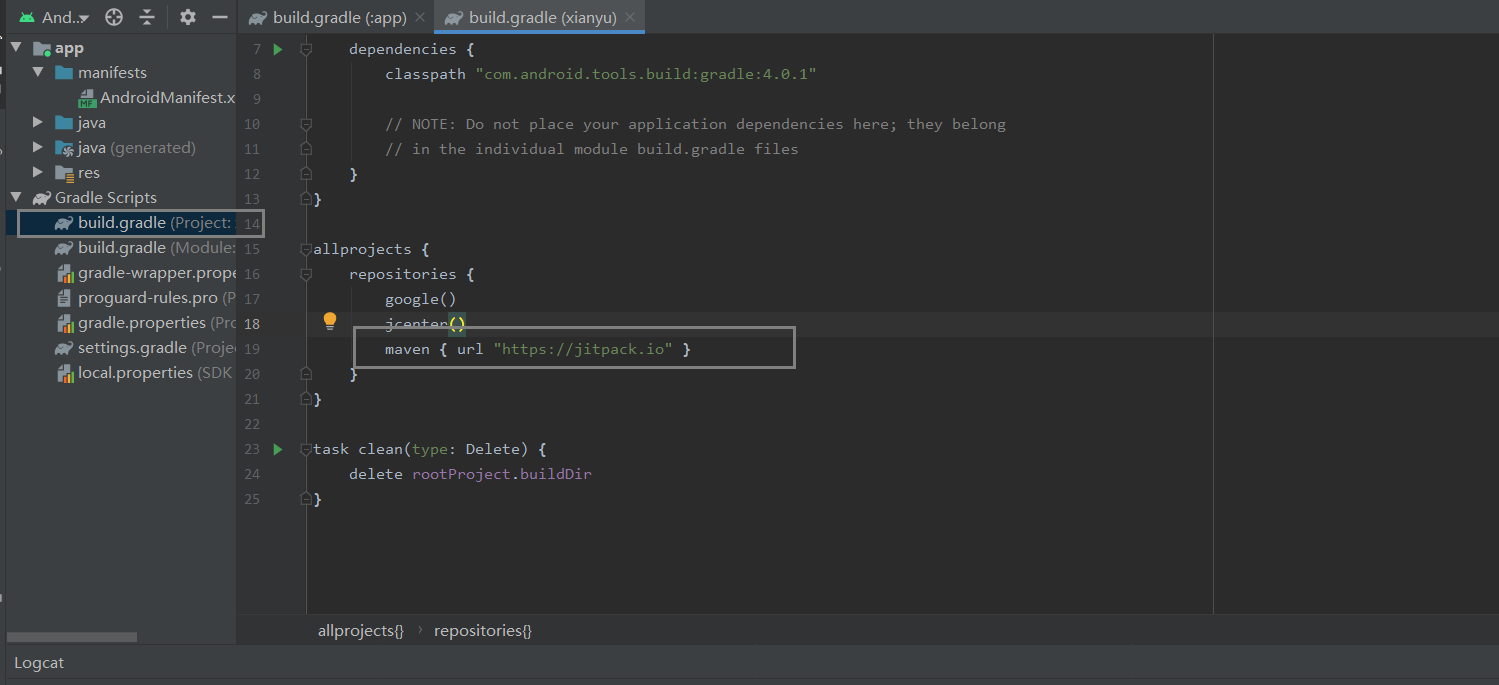The height and width of the screenshot is (685, 1499).
Task: Switch to the build.gradle (:app) tab
Action: (x=337, y=18)
